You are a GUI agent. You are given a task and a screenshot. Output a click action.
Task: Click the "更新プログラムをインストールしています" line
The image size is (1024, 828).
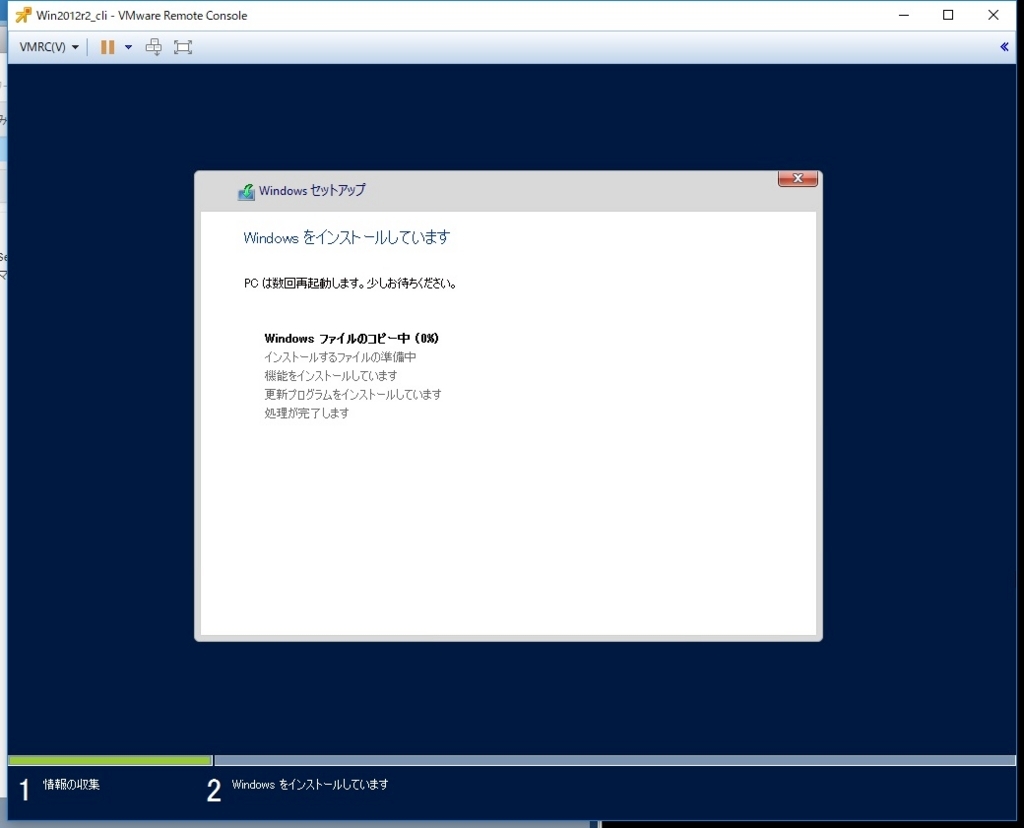[353, 394]
